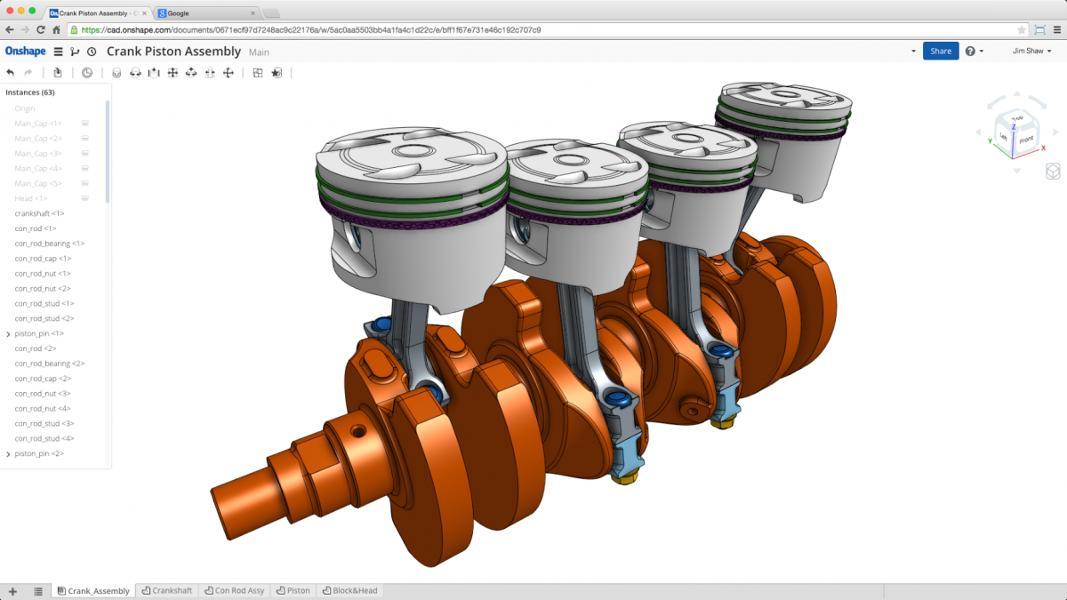Select crankshaft <1> in the instances list
The image size is (1067, 600).
[x=40, y=214]
